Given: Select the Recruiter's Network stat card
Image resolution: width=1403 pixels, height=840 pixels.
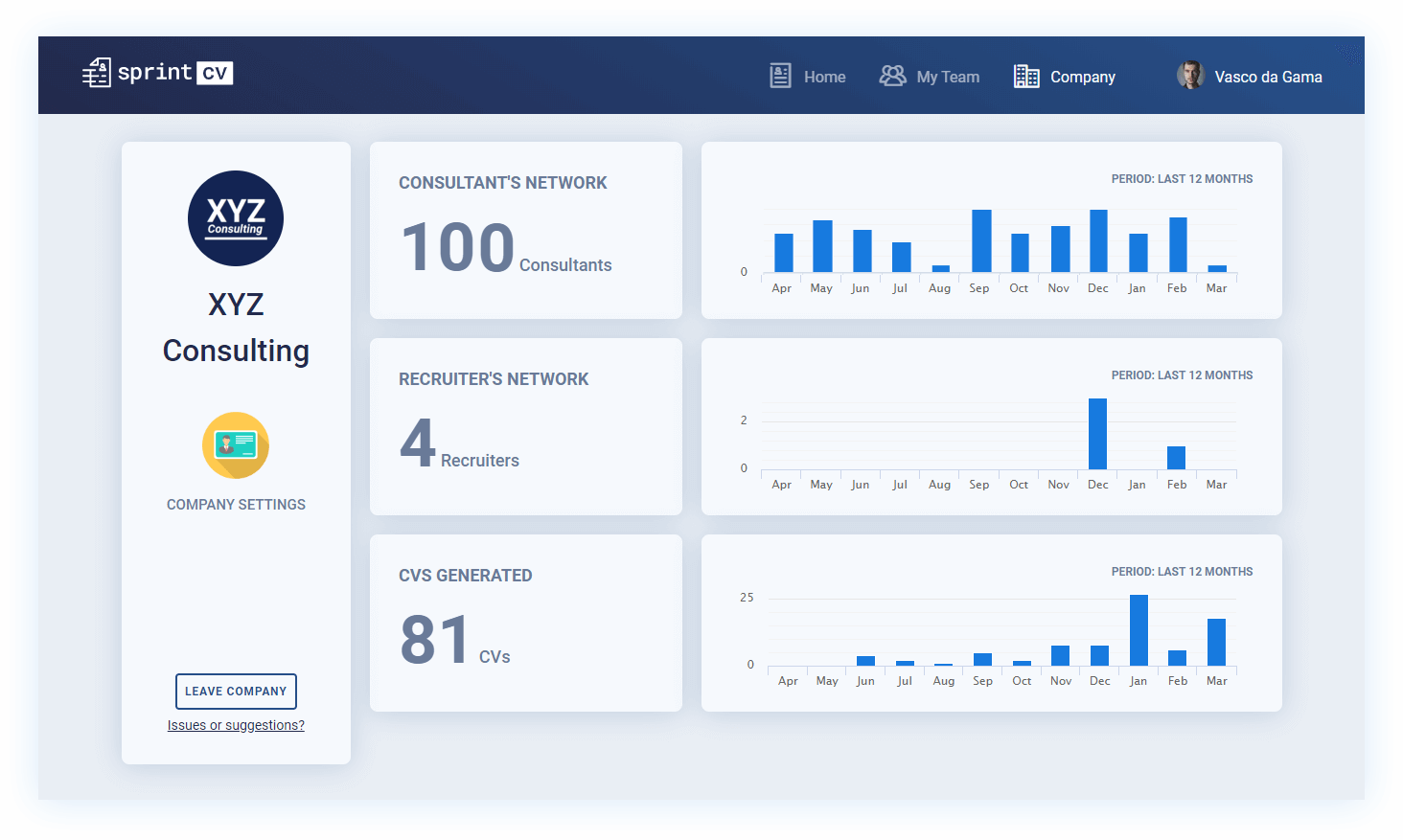Looking at the screenshot, I should [525, 426].
